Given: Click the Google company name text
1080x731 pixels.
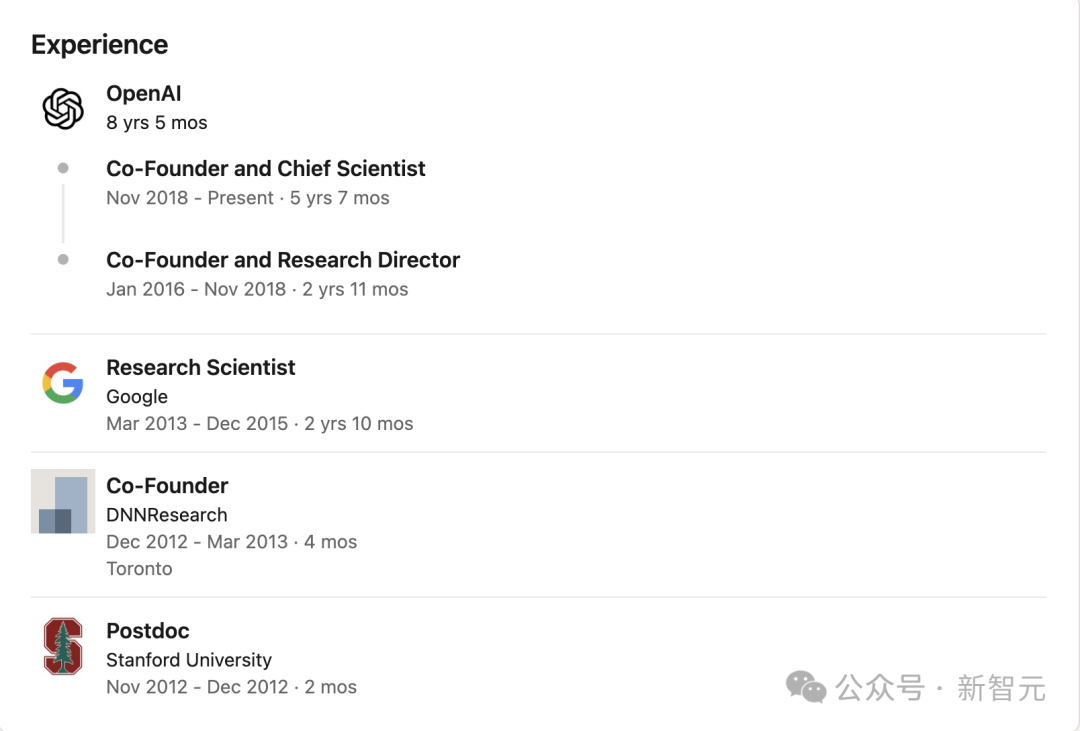Looking at the screenshot, I should coord(137,397).
